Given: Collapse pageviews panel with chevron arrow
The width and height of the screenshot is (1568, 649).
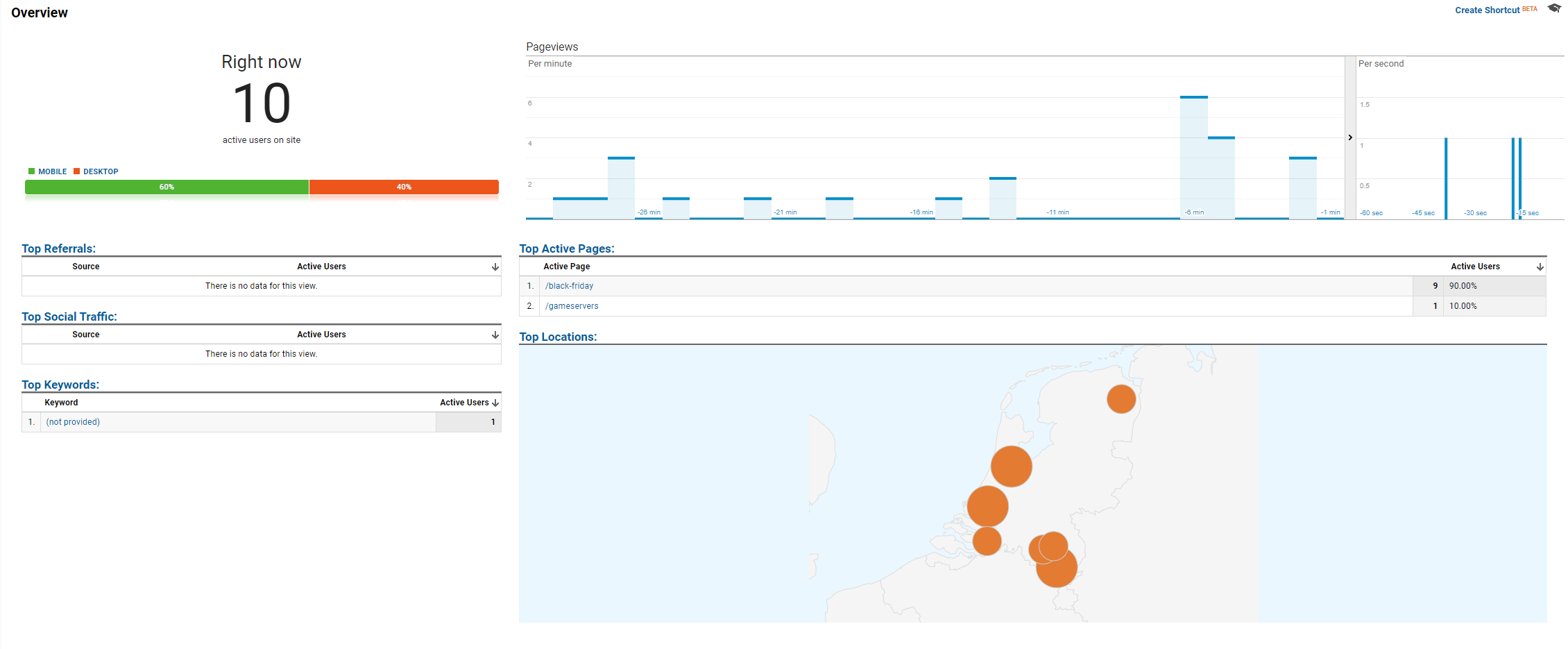Looking at the screenshot, I should 1350,137.
